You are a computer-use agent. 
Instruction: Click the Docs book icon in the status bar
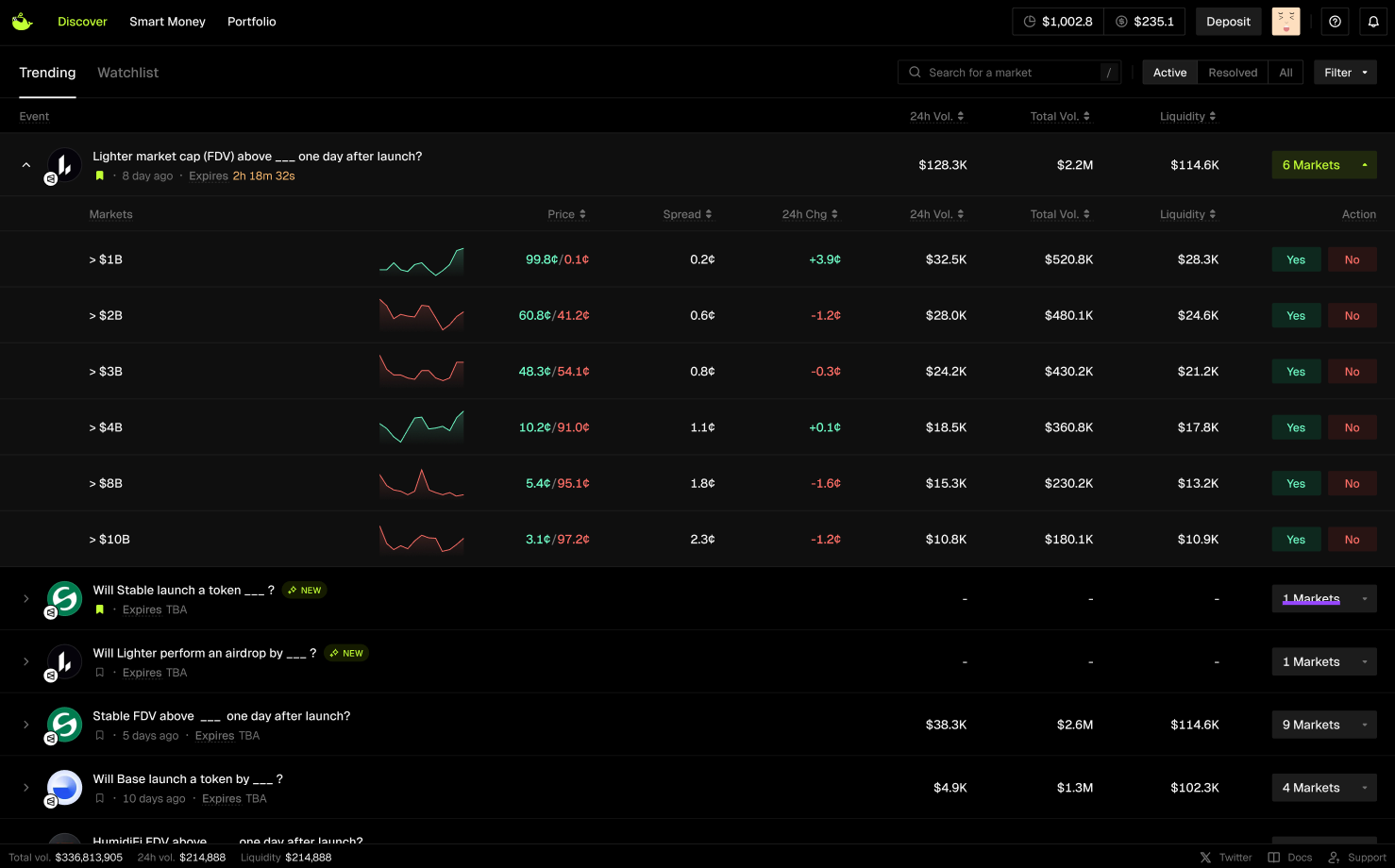(x=1273, y=857)
